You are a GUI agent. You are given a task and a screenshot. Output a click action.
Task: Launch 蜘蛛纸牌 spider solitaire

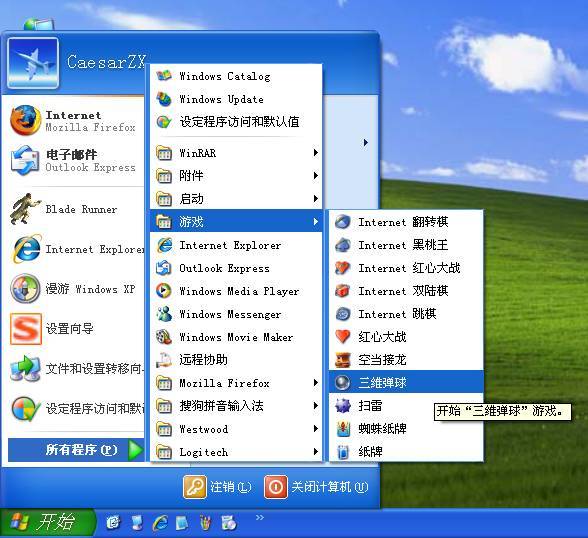406,429
